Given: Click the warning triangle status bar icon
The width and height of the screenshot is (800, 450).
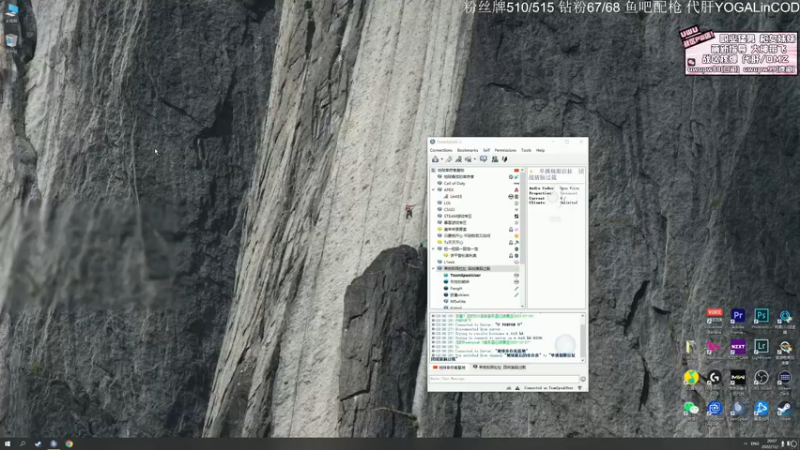Looking at the screenshot, I should point(517,388).
